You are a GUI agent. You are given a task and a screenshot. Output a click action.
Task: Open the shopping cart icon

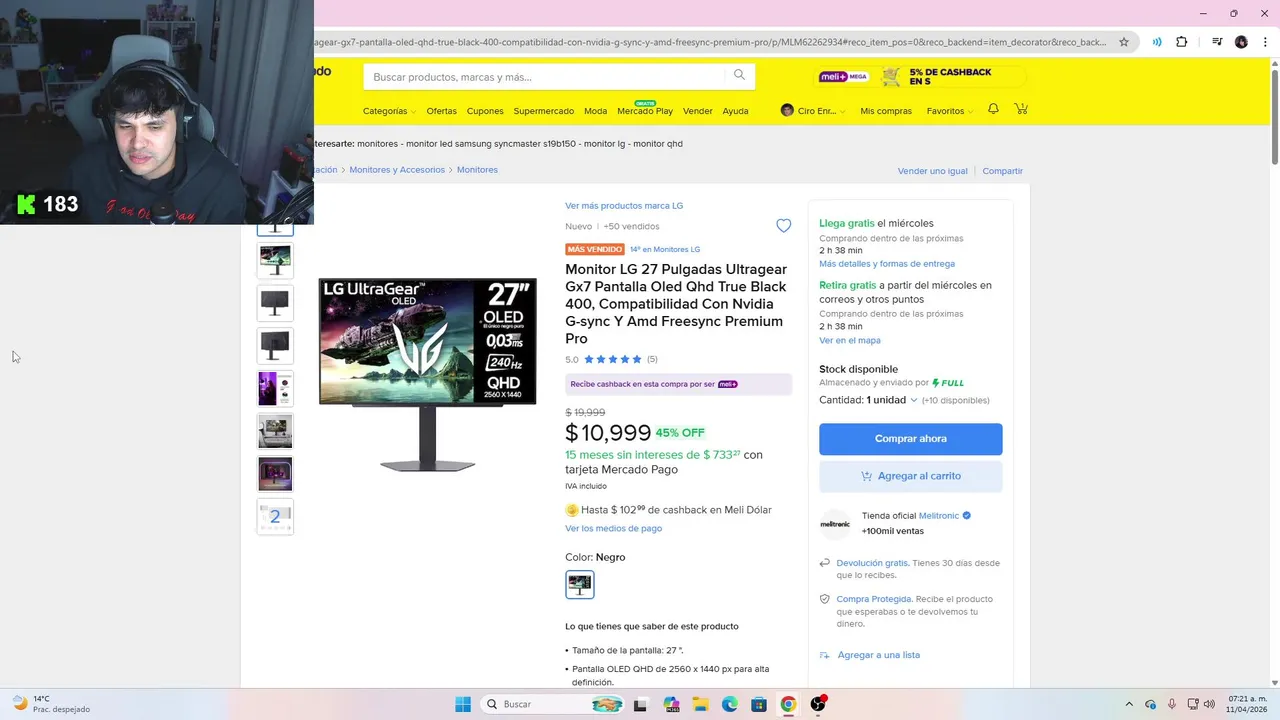click(1021, 109)
